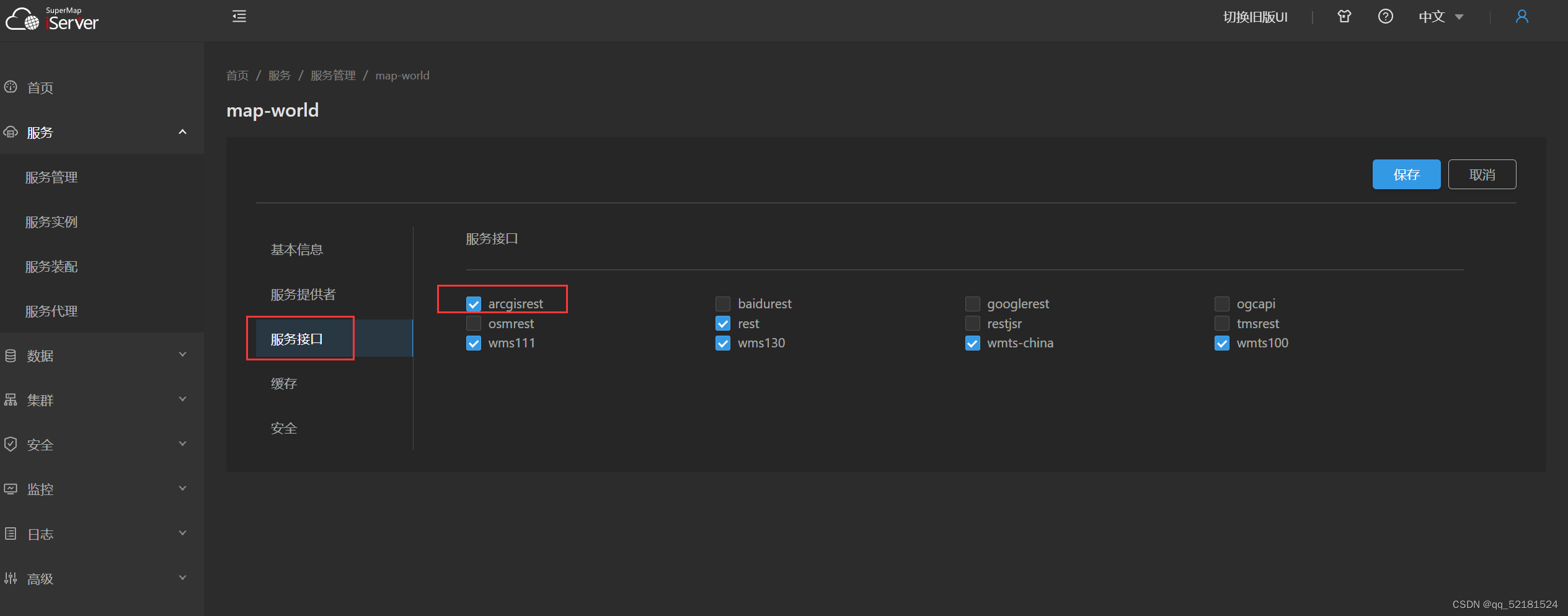The image size is (1568, 616).
Task: Open the user account icon
Action: pyautogui.click(x=1522, y=17)
